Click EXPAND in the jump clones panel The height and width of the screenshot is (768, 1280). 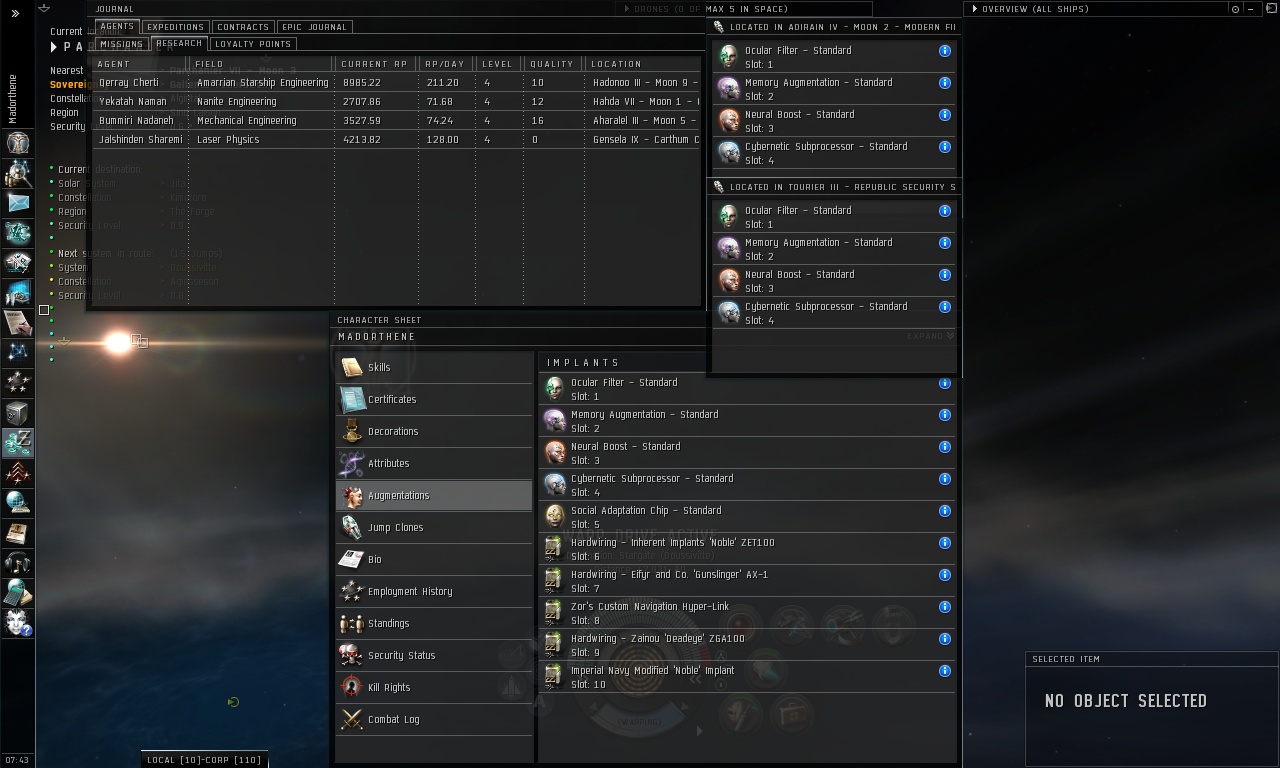pyautogui.click(x=931, y=336)
